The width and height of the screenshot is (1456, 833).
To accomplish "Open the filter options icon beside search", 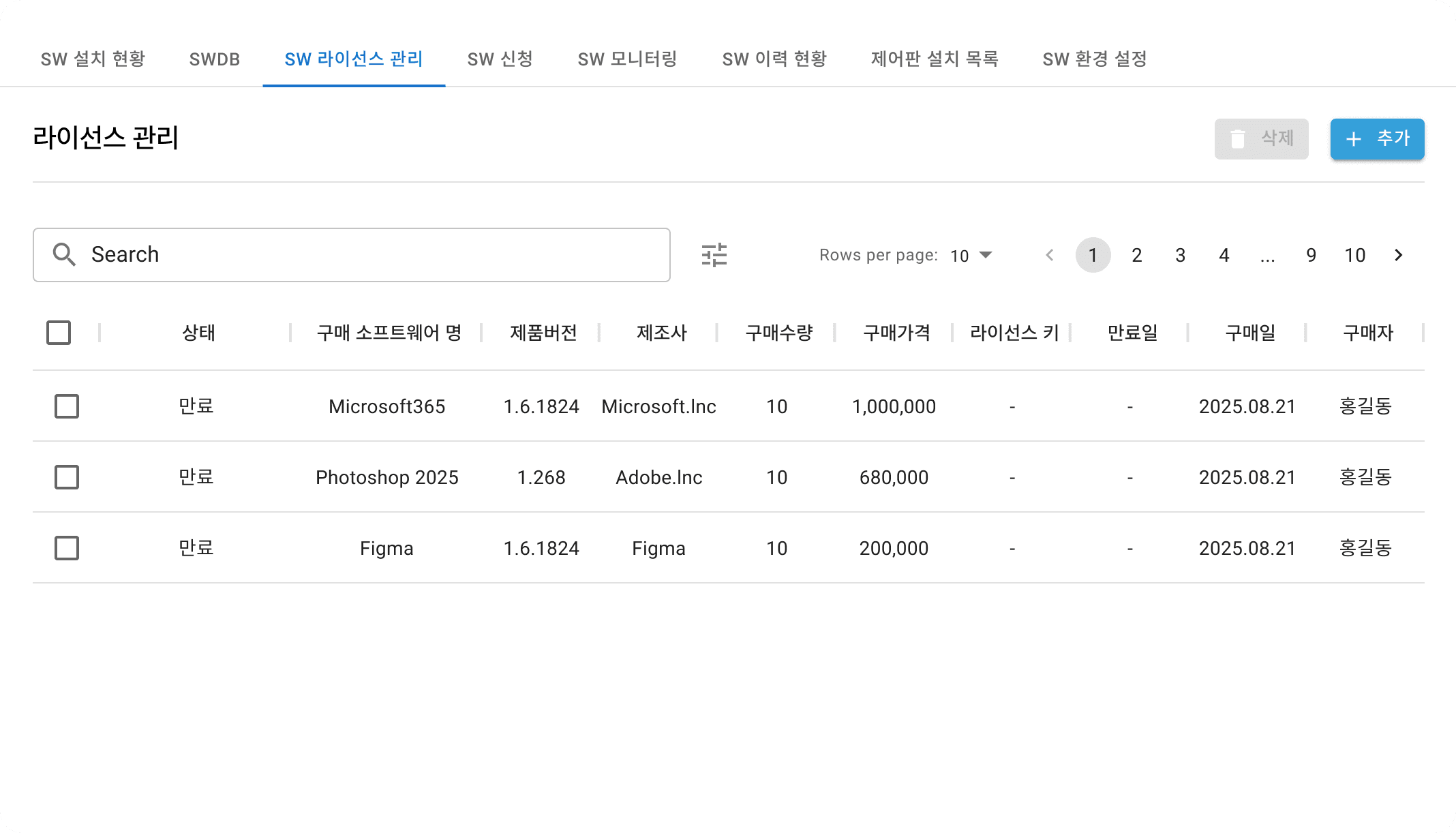I will click(714, 254).
